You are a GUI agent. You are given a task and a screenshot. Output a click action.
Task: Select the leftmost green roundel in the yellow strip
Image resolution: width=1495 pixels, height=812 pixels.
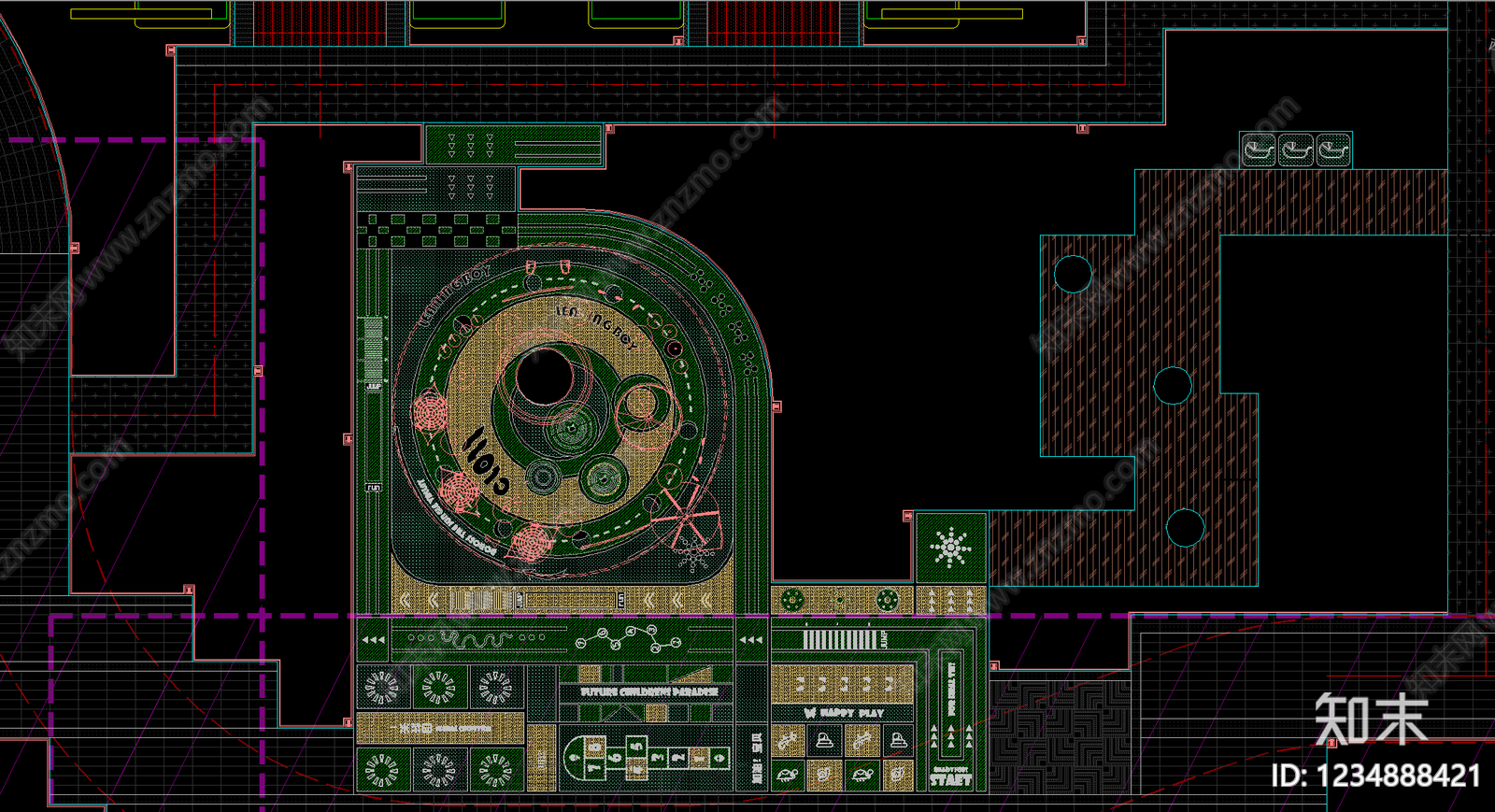click(x=792, y=599)
